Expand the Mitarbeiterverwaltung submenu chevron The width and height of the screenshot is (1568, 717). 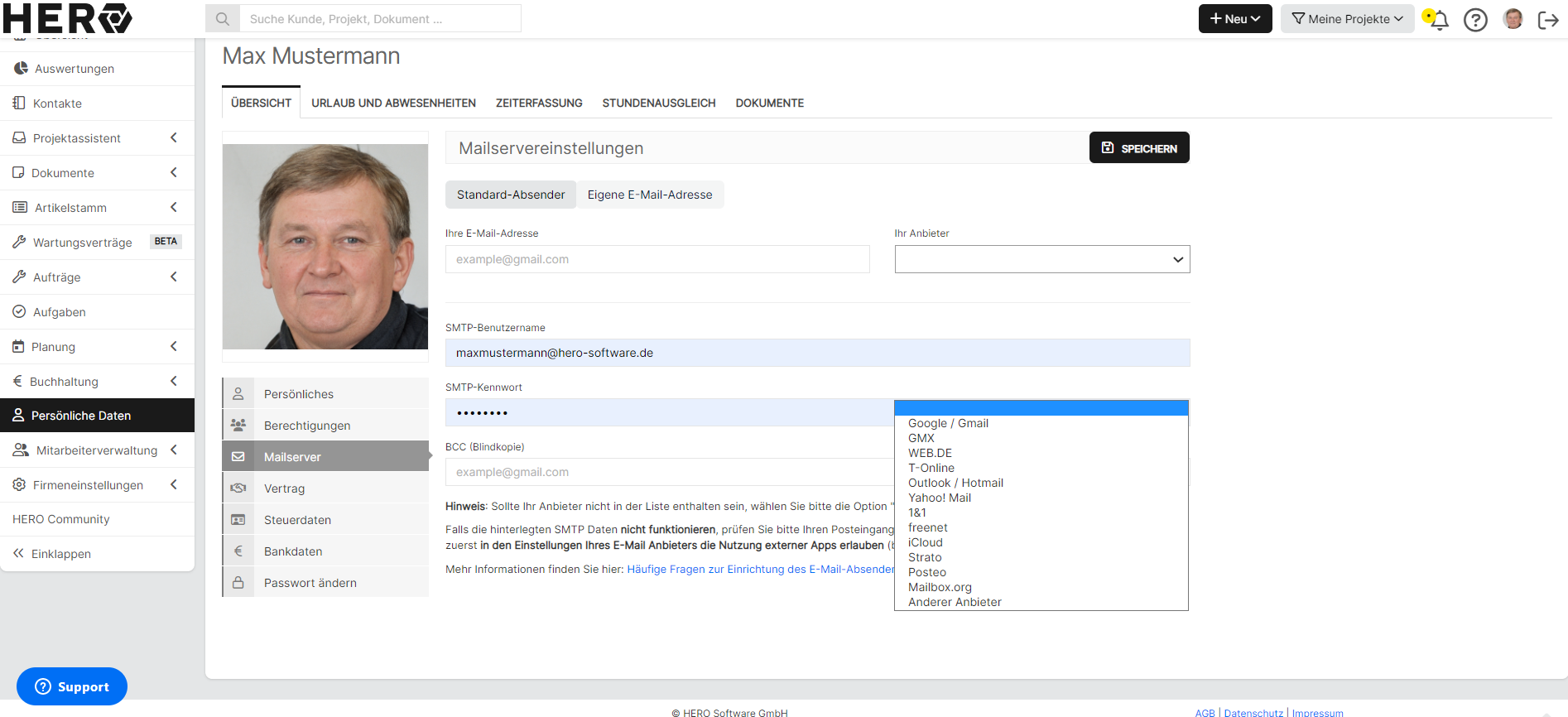click(x=174, y=450)
